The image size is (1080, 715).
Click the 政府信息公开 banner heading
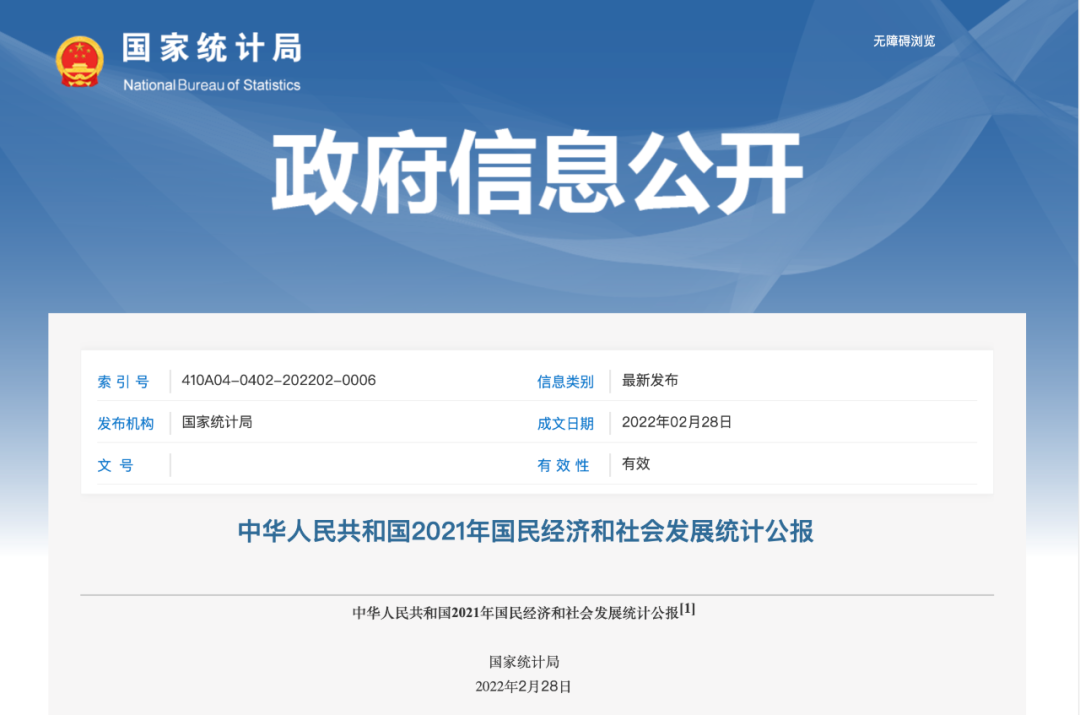[x=537, y=172]
